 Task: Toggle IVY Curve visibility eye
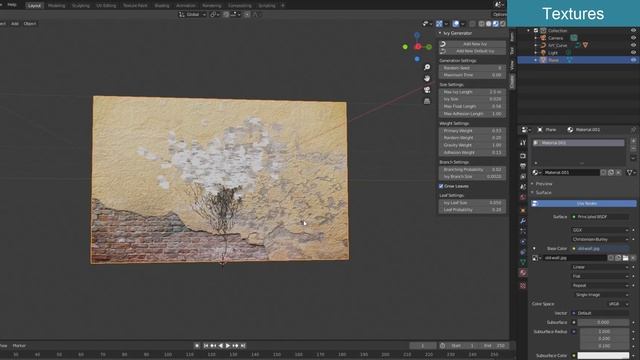coord(633,45)
